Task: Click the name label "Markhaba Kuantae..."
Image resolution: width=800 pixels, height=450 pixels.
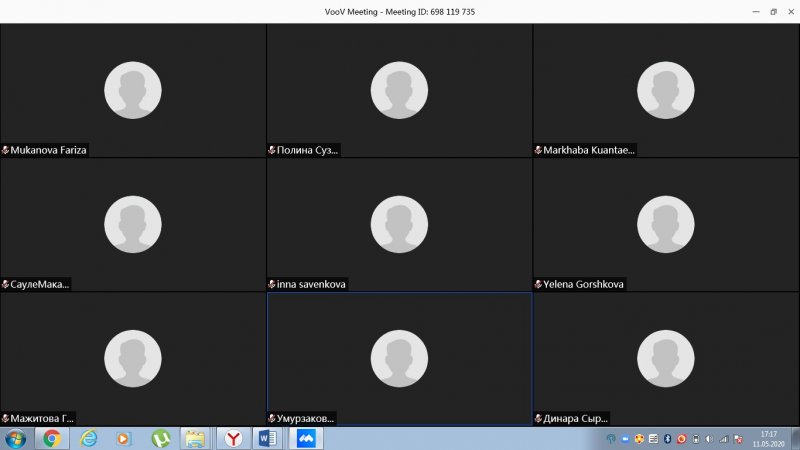Action: (x=589, y=150)
